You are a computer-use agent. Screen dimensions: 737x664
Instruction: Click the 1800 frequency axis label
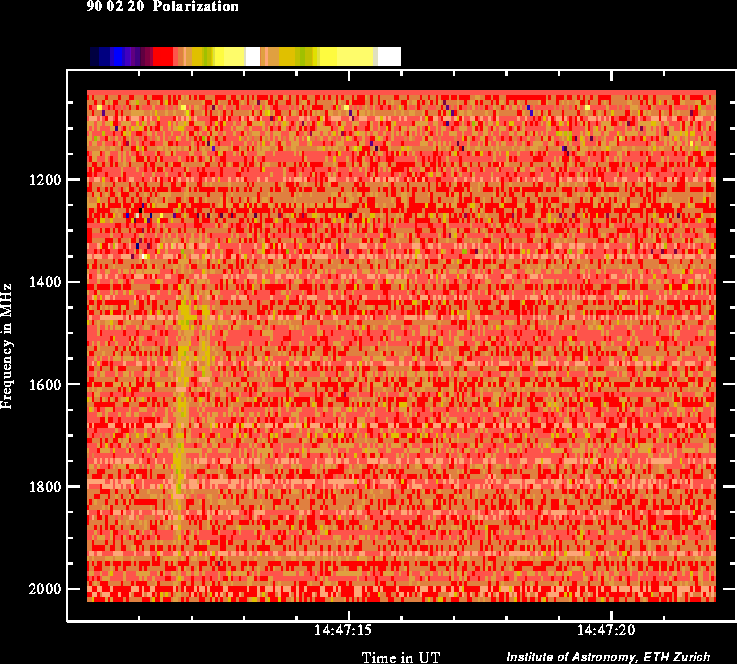pyautogui.click(x=47, y=487)
